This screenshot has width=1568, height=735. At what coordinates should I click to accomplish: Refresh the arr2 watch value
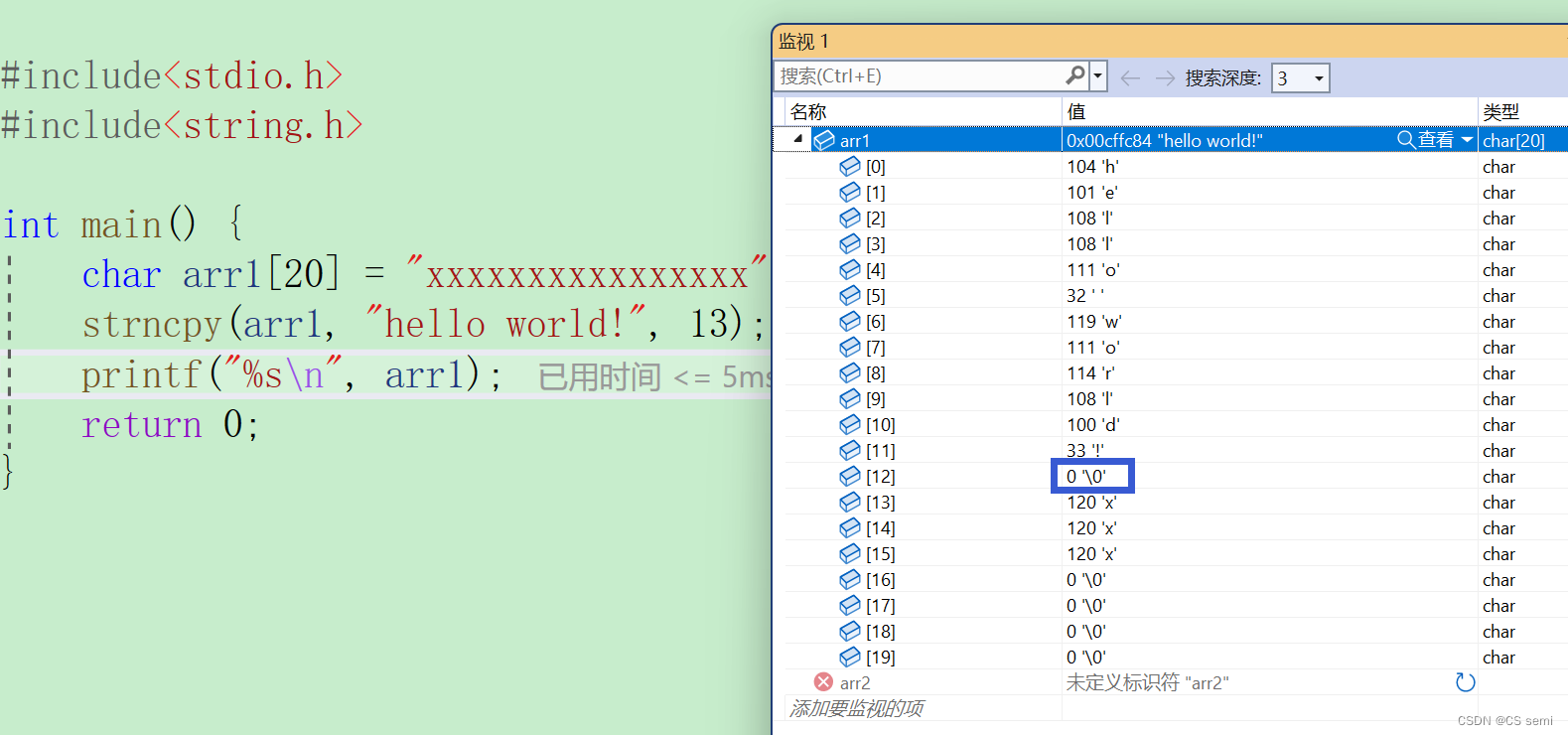[1465, 682]
